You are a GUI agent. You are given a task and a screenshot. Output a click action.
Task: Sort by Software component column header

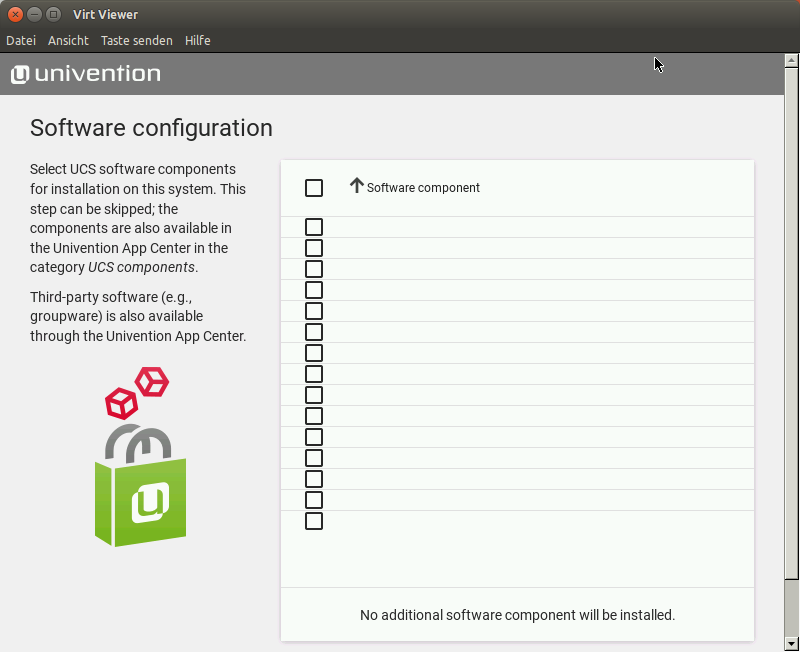point(423,188)
